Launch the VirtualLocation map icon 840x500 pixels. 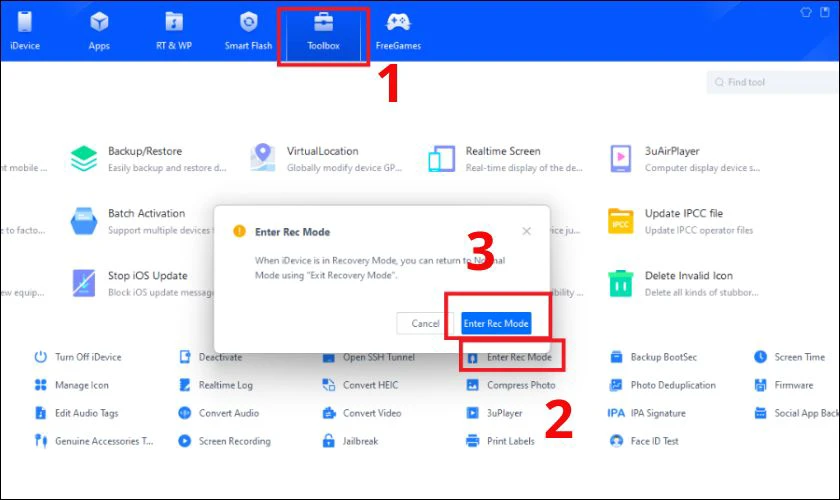(x=262, y=158)
